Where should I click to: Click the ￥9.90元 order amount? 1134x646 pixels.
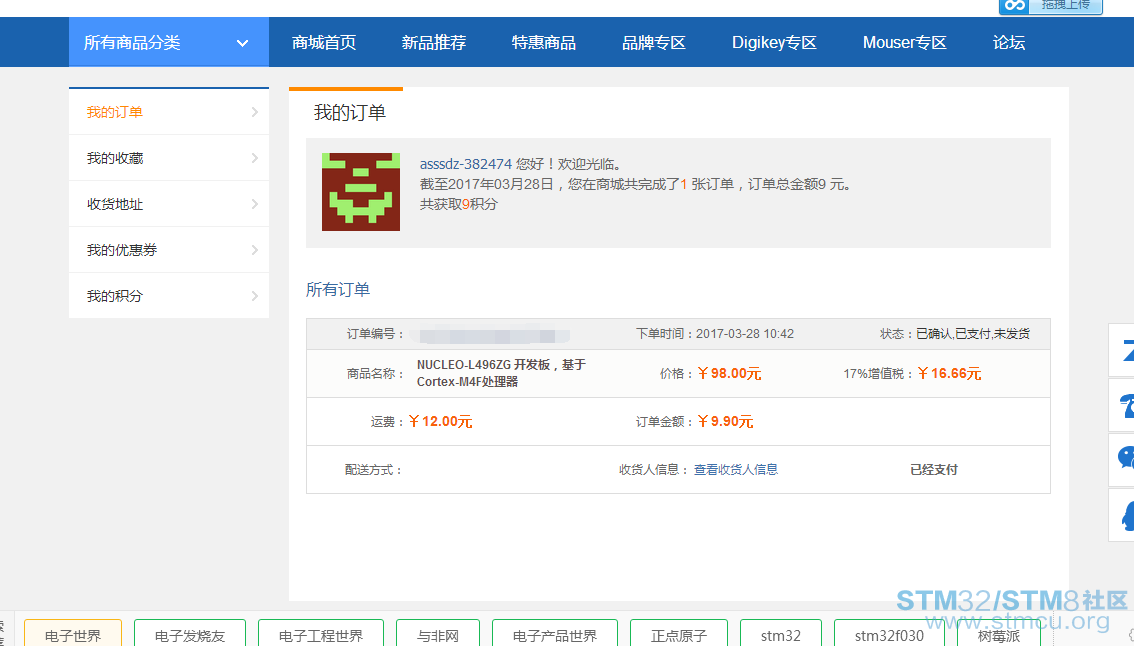click(725, 421)
